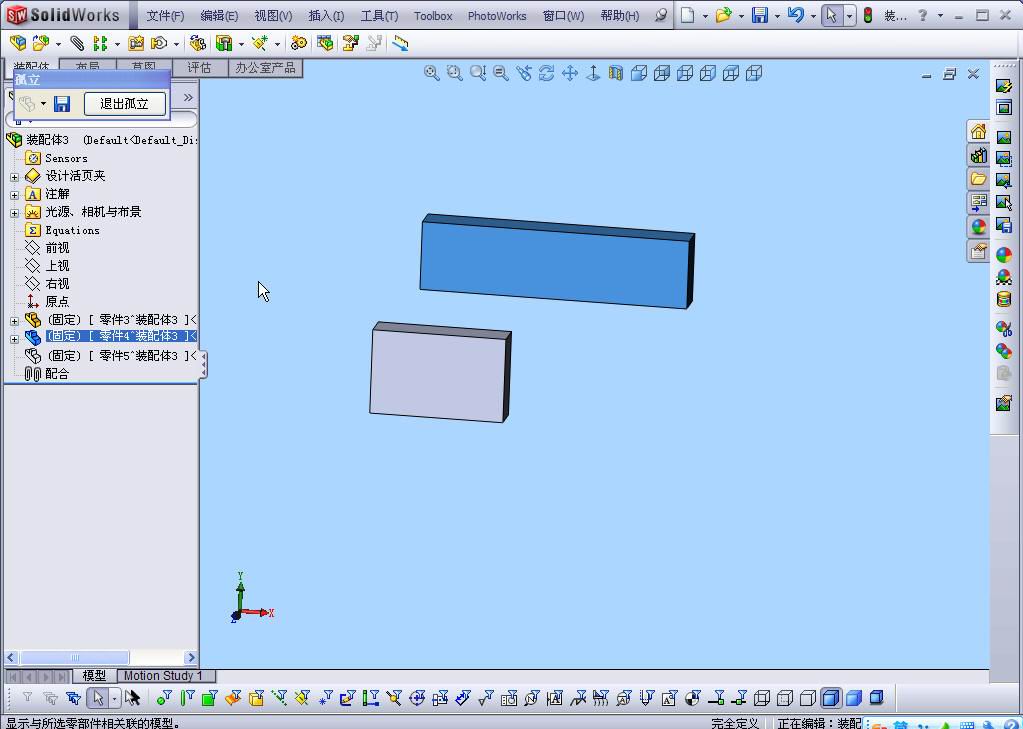Image resolution: width=1023 pixels, height=729 pixels.
Task: Toggle the rebuild traffic light icon
Action: click(x=868, y=15)
